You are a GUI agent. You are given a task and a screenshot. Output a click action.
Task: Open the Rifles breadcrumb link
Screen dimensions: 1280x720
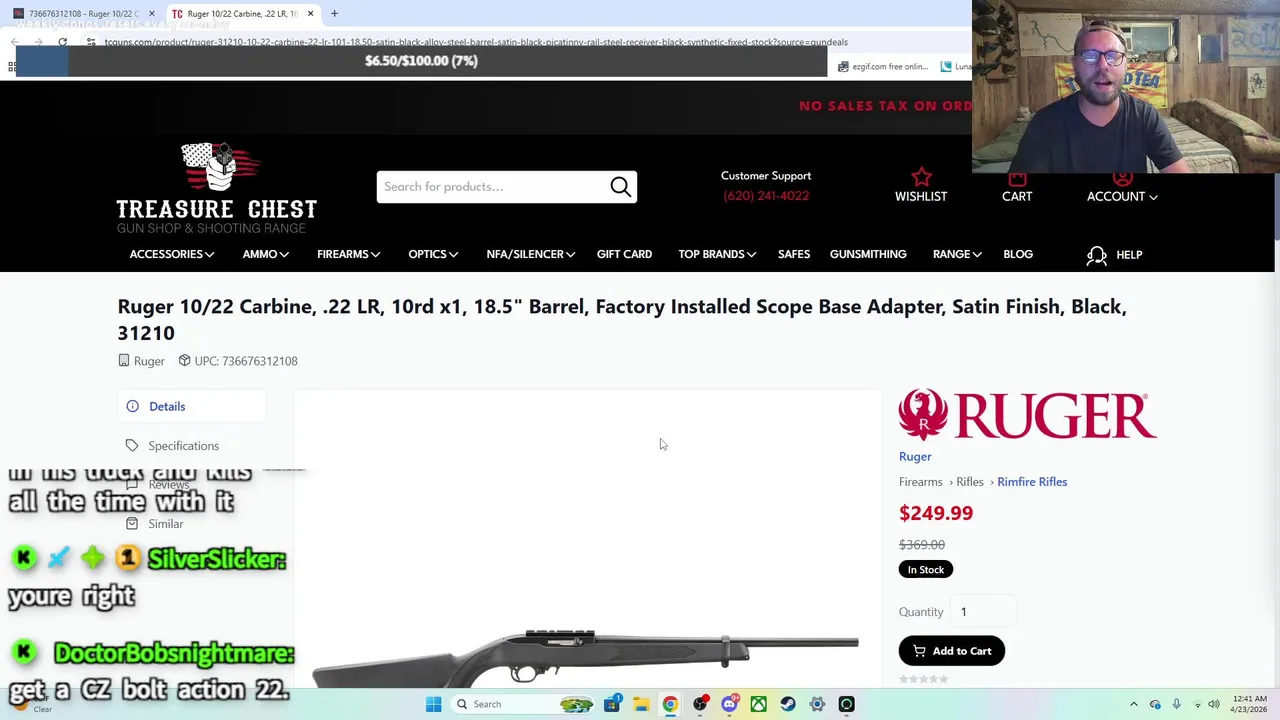969,482
